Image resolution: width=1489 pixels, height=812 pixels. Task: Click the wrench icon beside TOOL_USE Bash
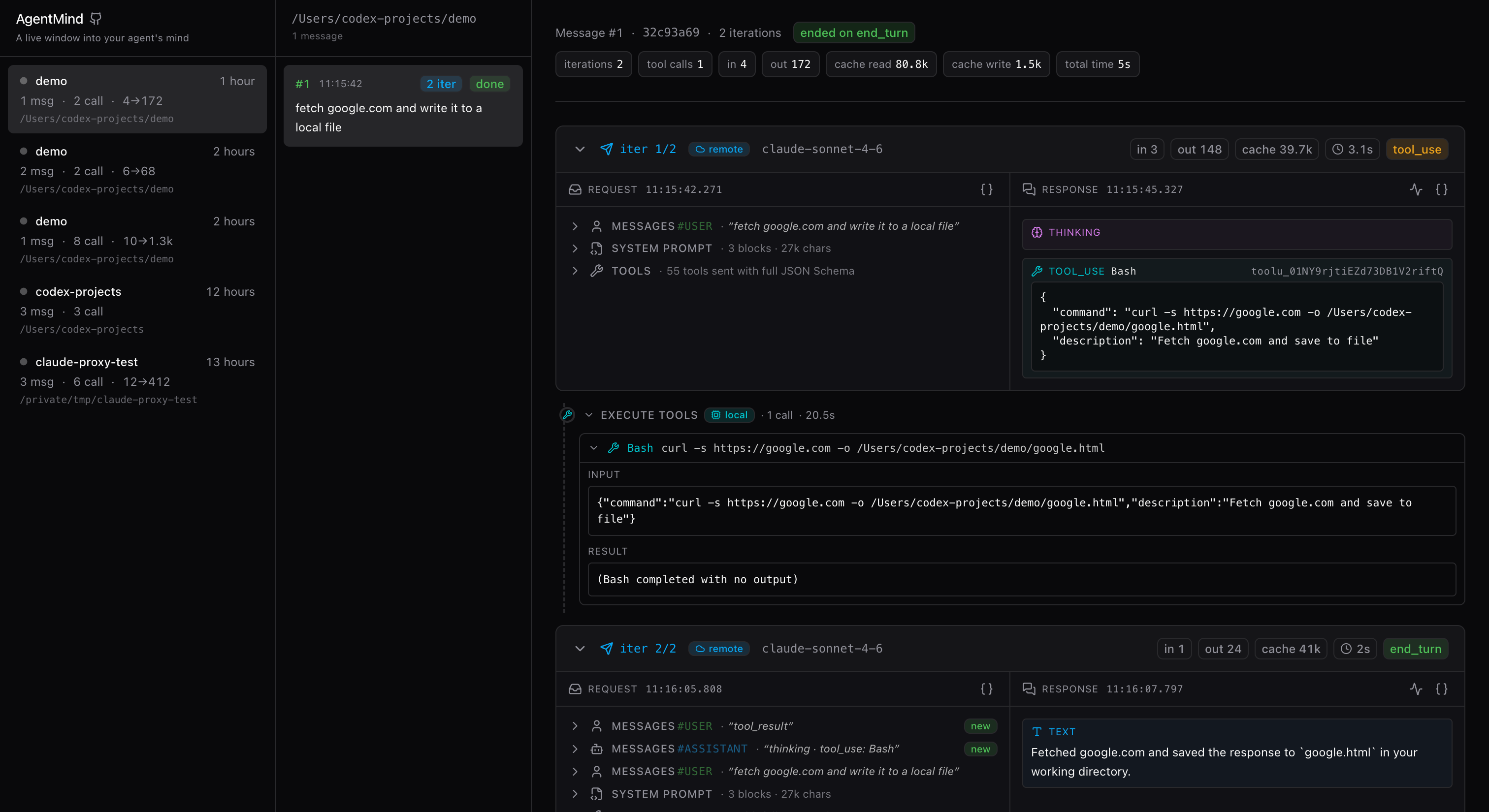click(x=1037, y=271)
